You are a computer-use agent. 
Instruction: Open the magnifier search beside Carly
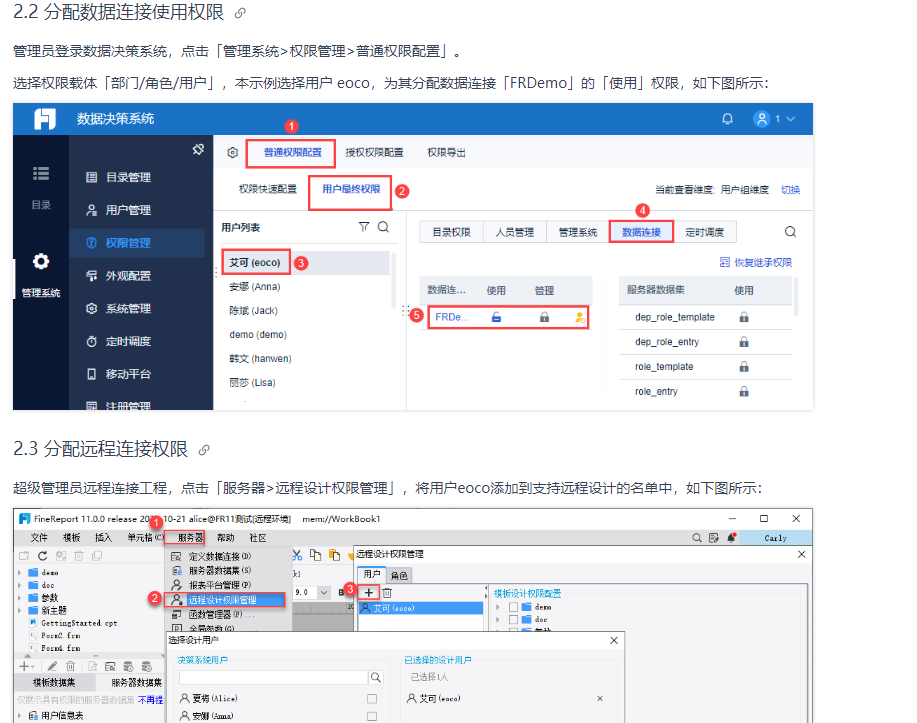(x=697, y=538)
